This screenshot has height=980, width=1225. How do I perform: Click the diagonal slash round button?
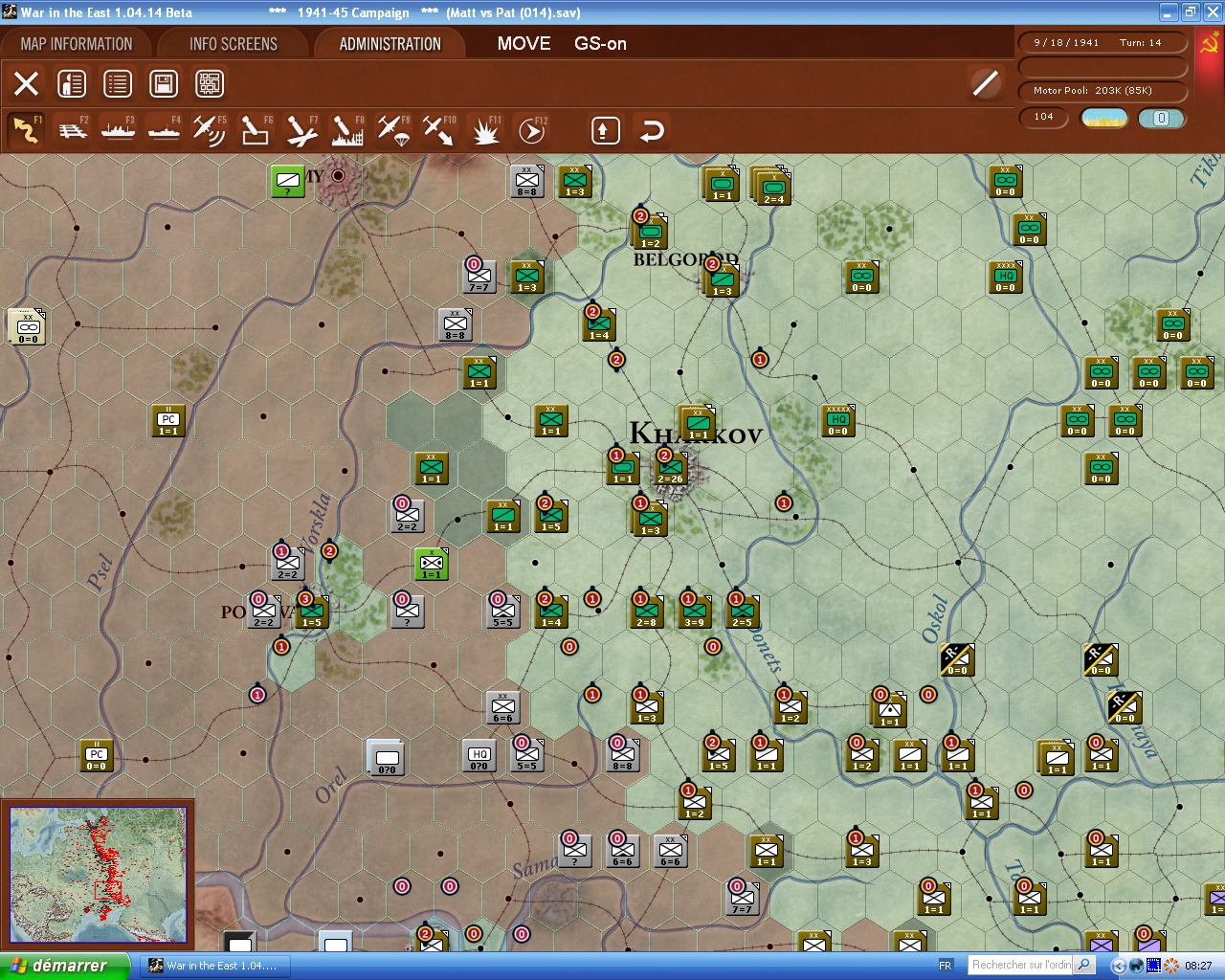point(985,83)
